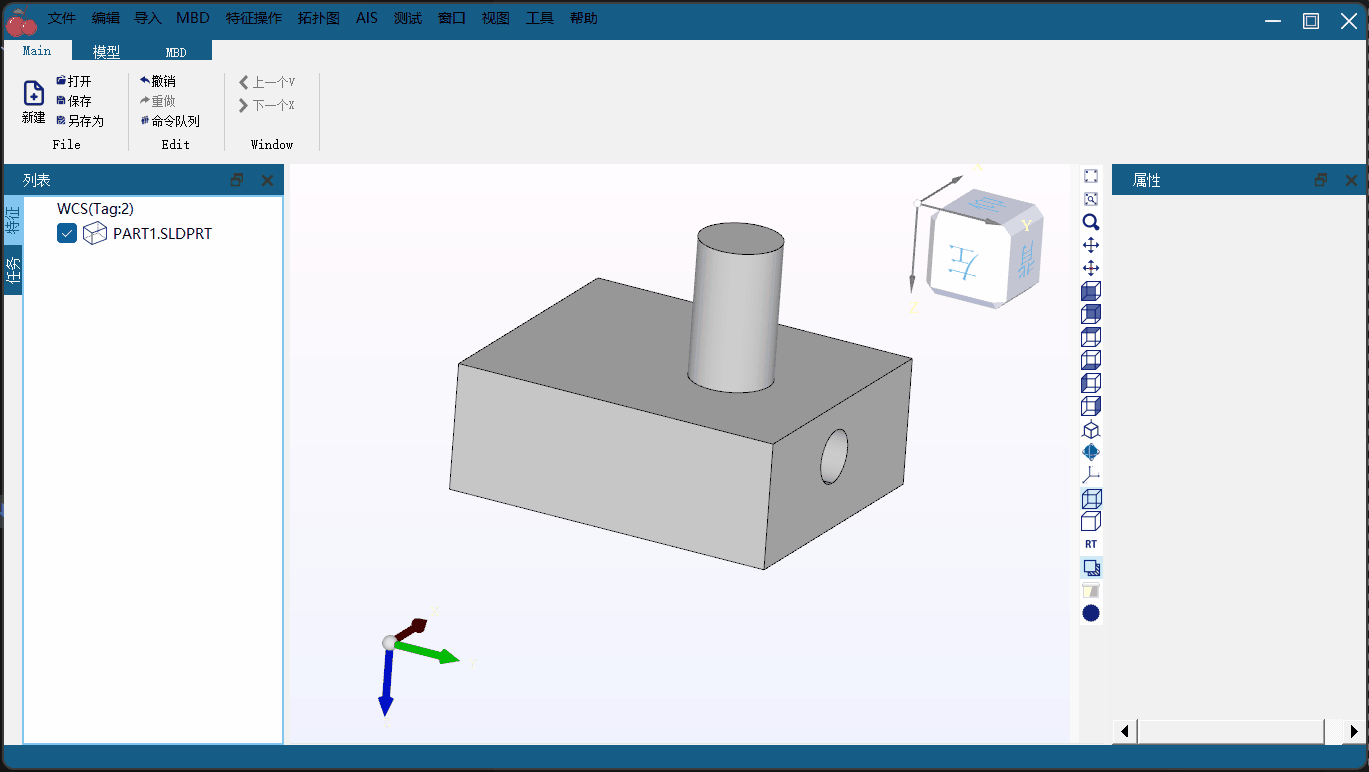Open the 视图 menu

[496, 18]
